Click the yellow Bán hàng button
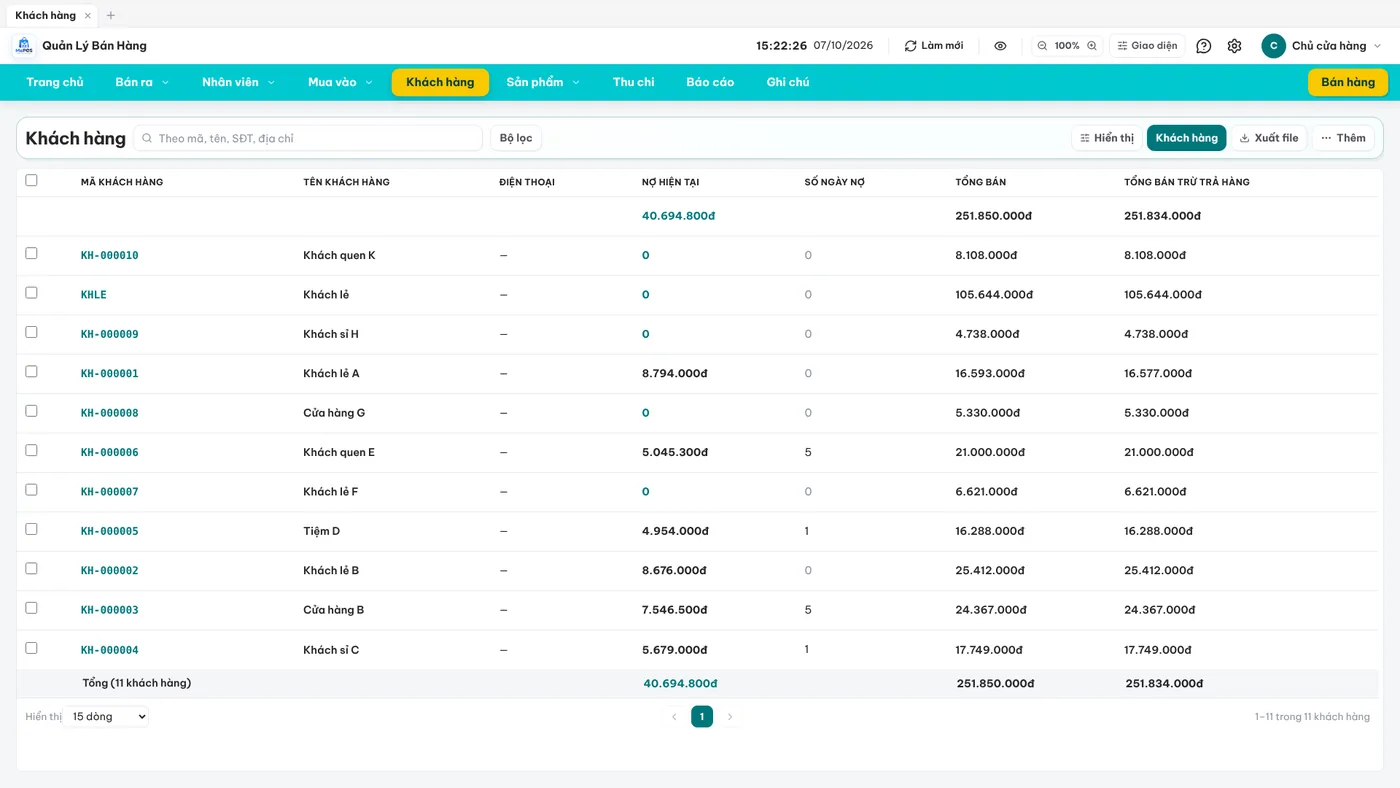 (1348, 82)
